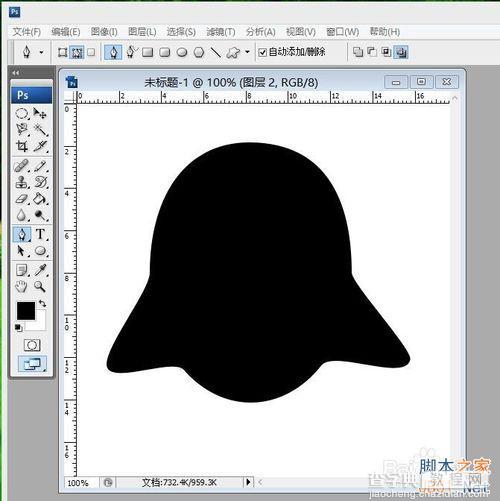Open the 分析(A) menu
Screen dimensions: 500x501
pos(261,32)
